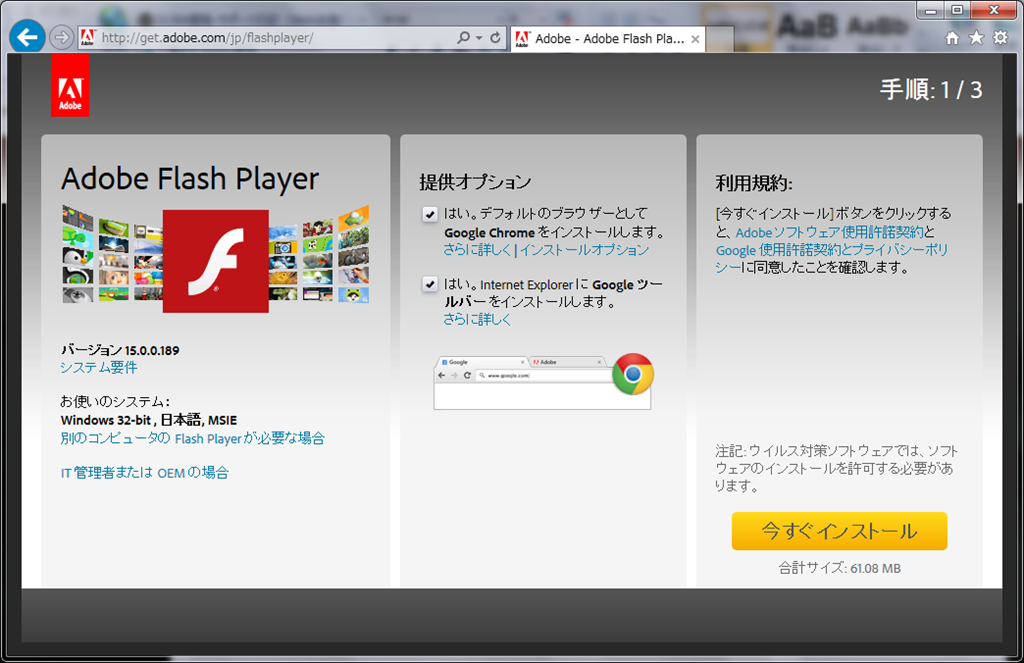Click the Chrome logo in the preview image
Screen dimensions: 1024x663
pos(632,374)
